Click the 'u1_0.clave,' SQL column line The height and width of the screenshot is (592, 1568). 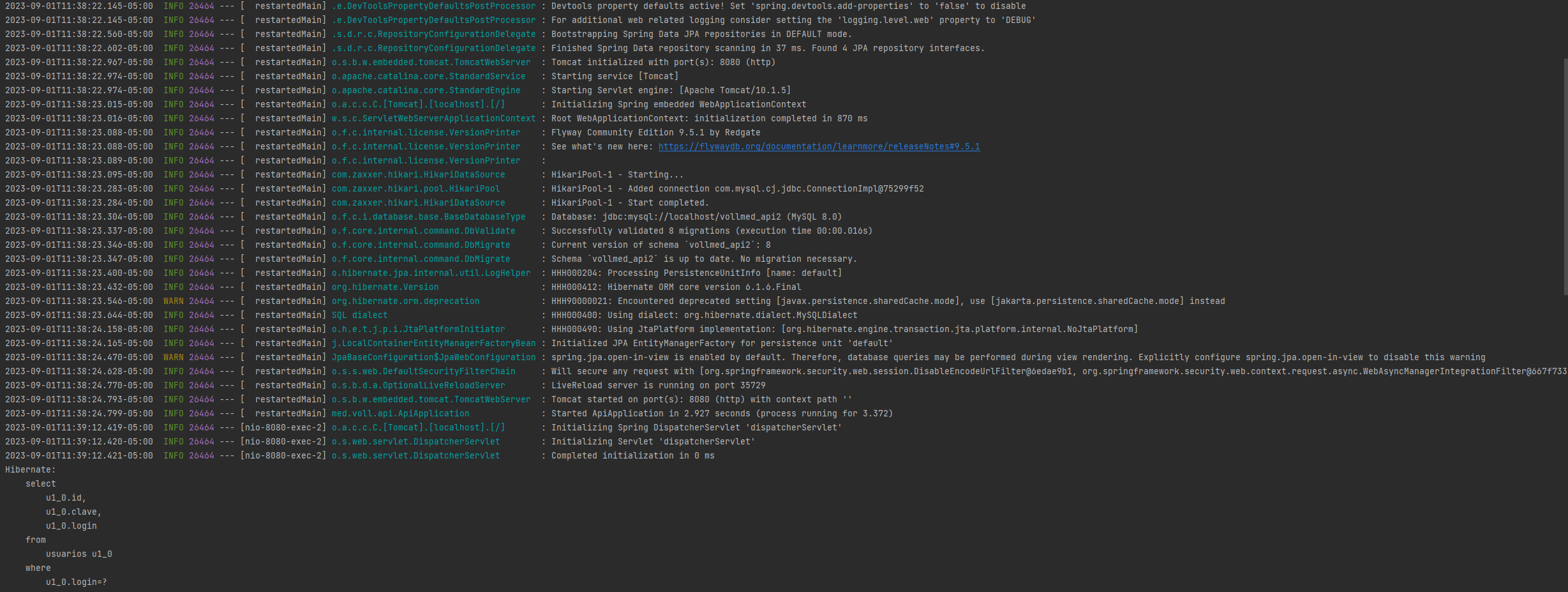pos(73,512)
